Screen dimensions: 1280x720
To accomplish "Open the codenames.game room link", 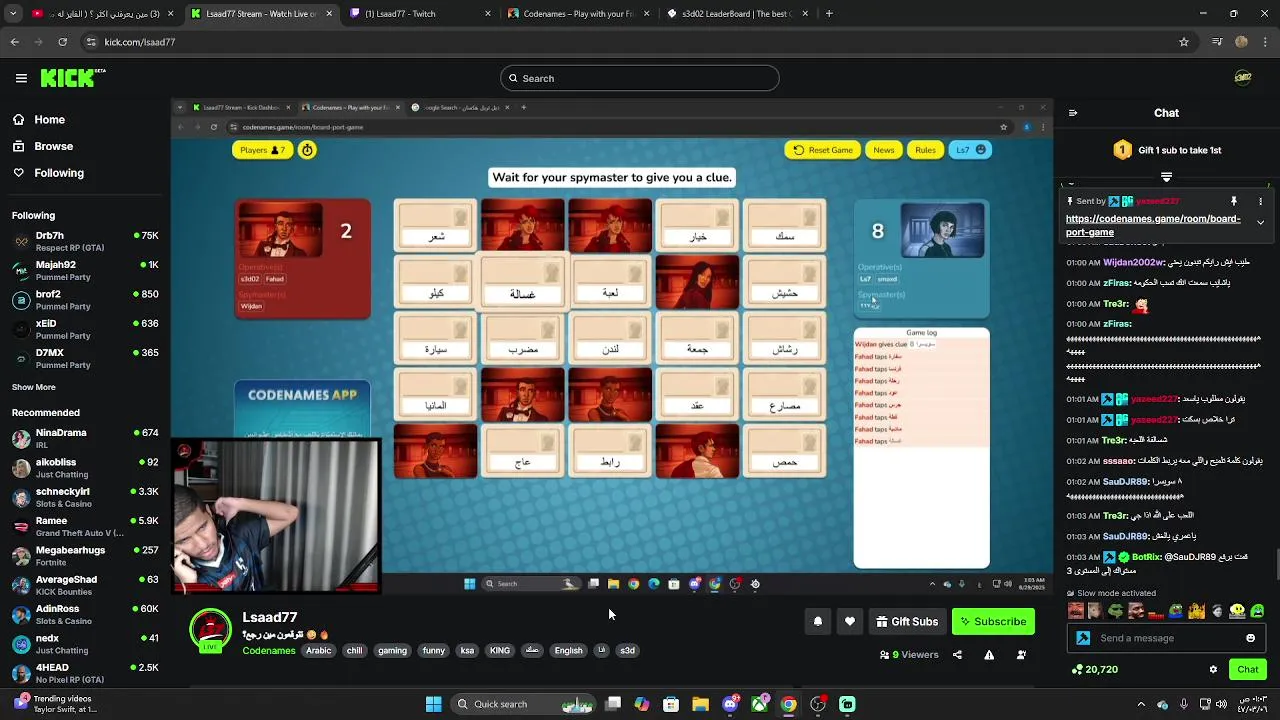I will [x=1153, y=225].
